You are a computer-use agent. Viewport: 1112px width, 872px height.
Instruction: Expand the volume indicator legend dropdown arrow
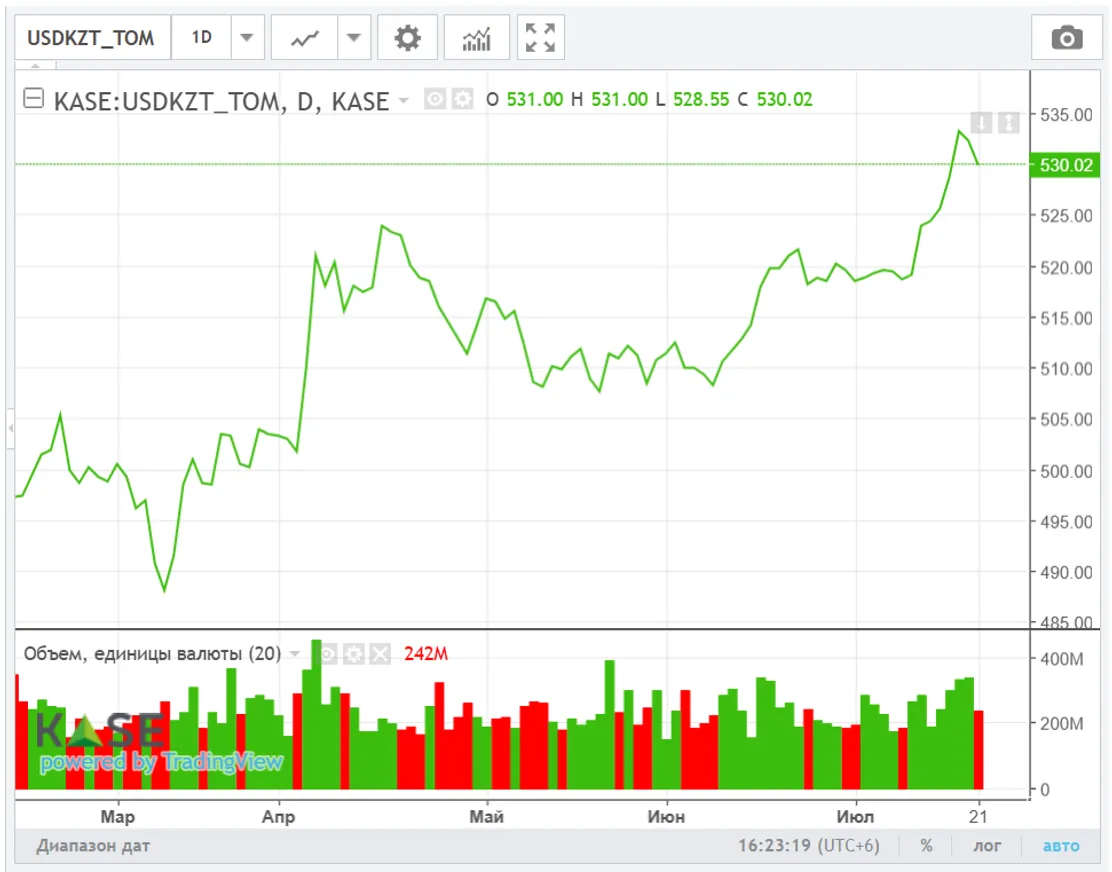(x=295, y=654)
